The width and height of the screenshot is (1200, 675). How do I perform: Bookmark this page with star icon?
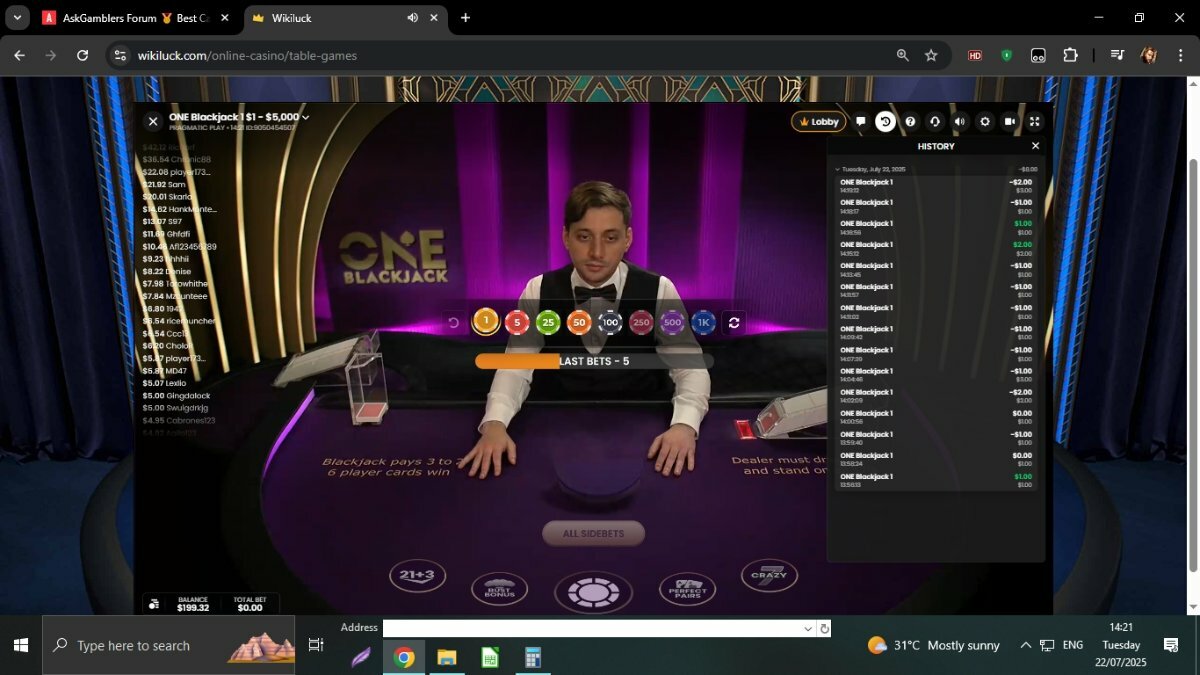point(931,56)
